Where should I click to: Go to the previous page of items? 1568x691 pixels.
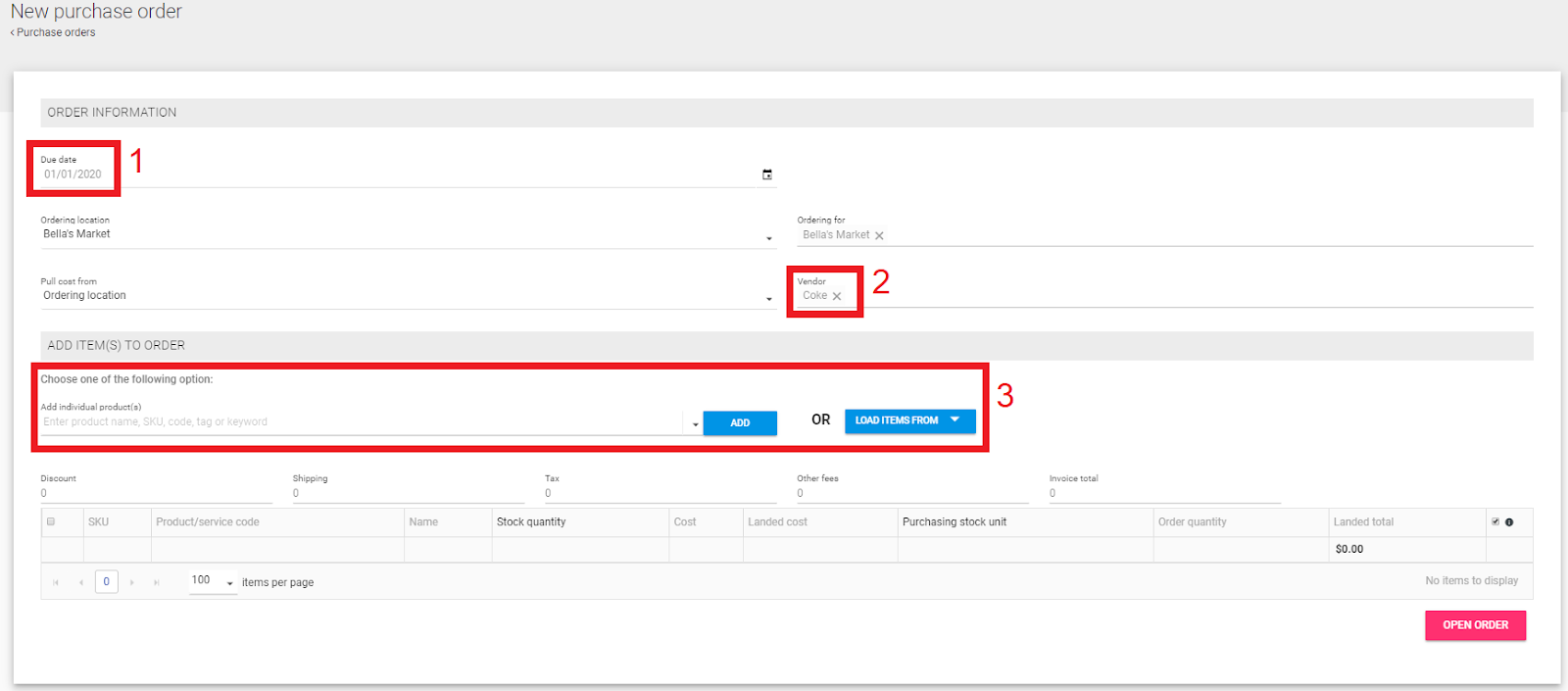coord(80,582)
